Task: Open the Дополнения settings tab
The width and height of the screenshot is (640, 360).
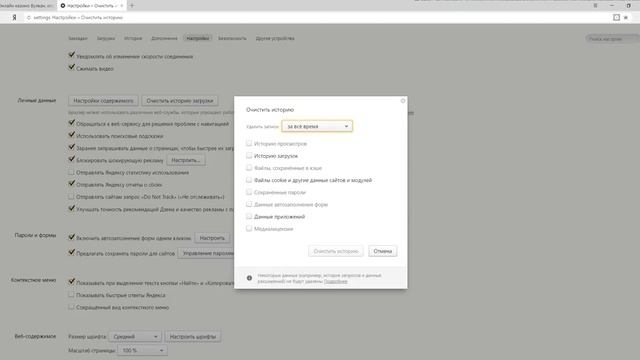Action: coord(164,38)
